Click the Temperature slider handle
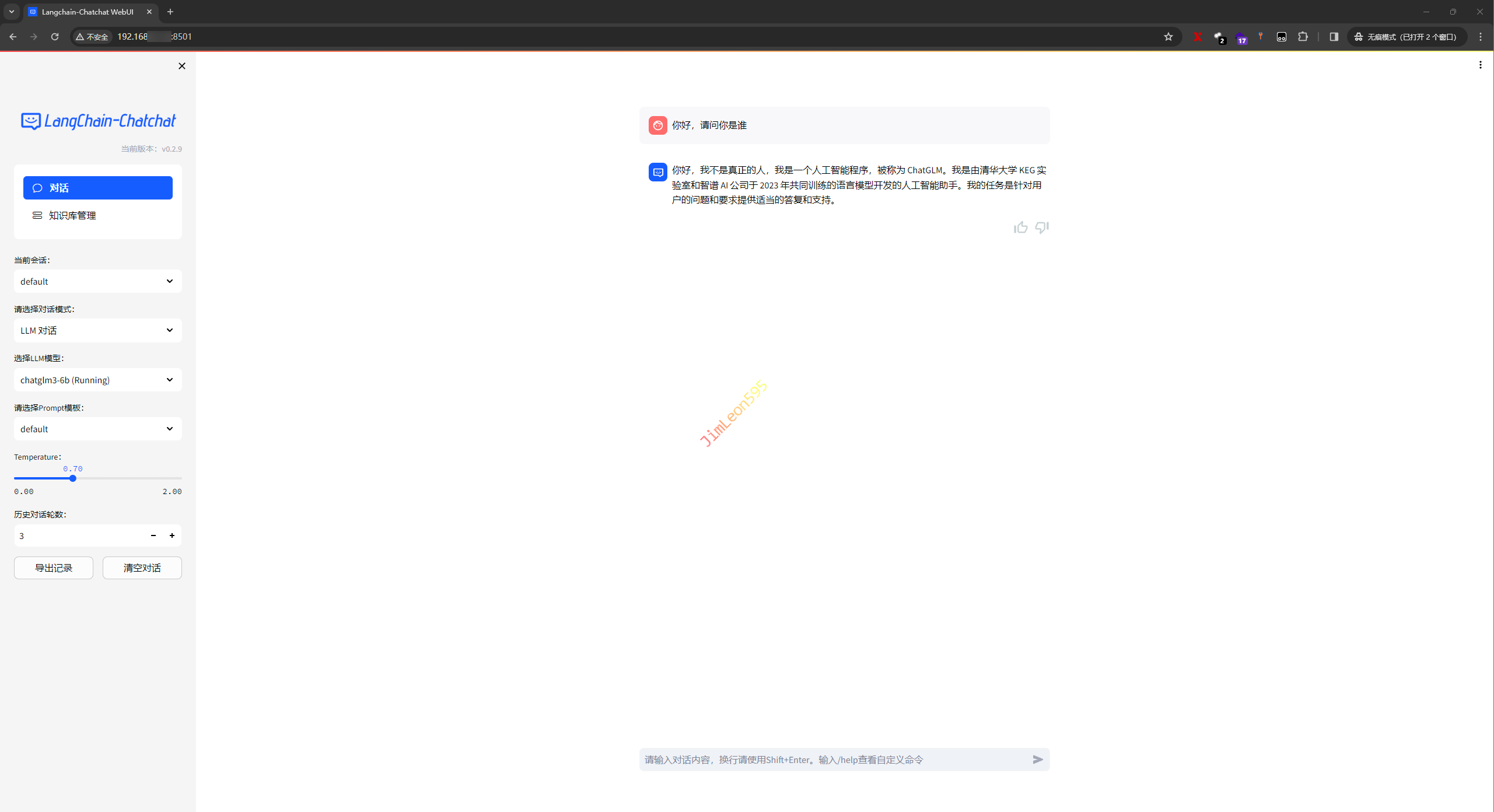 73,478
